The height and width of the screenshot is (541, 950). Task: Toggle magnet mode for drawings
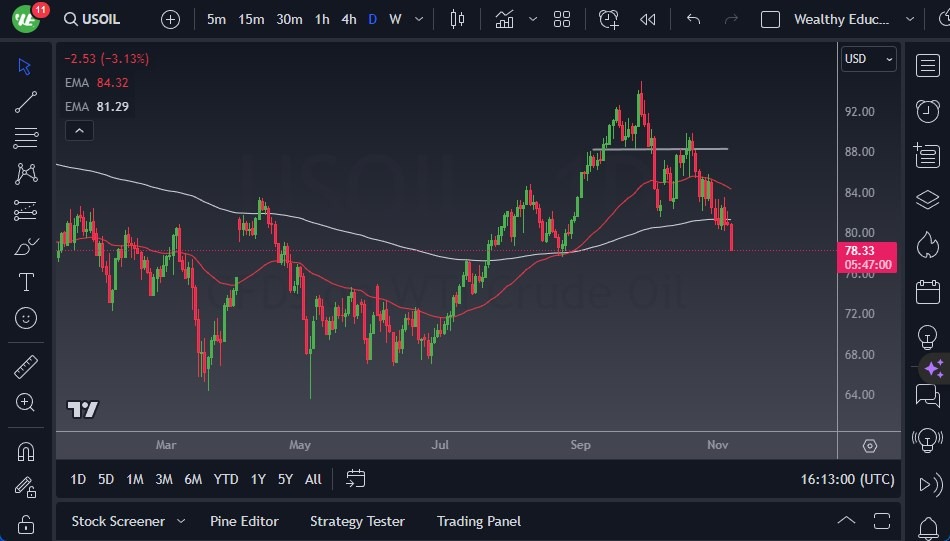pyautogui.click(x=26, y=451)
